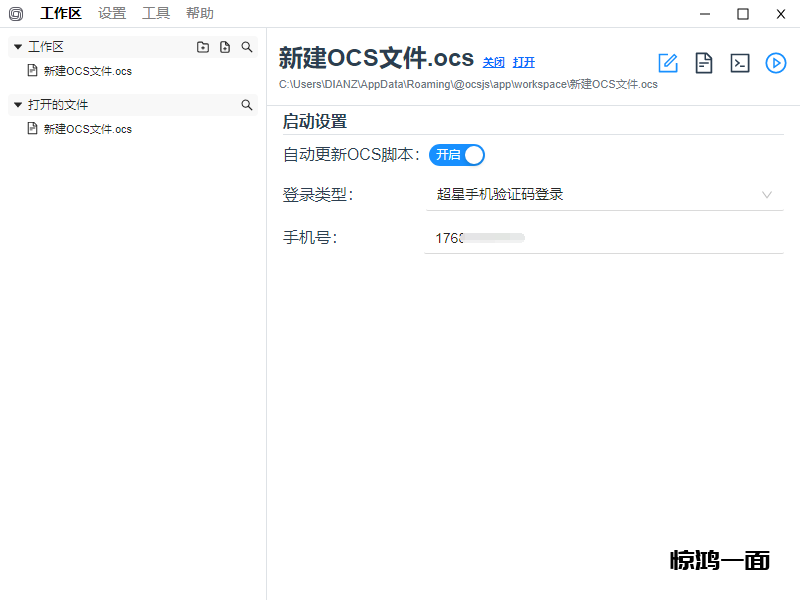This screenshot has height=600, width=800.
Task: Open the 登录类型 dropdown
Action: tap(604, 195)
